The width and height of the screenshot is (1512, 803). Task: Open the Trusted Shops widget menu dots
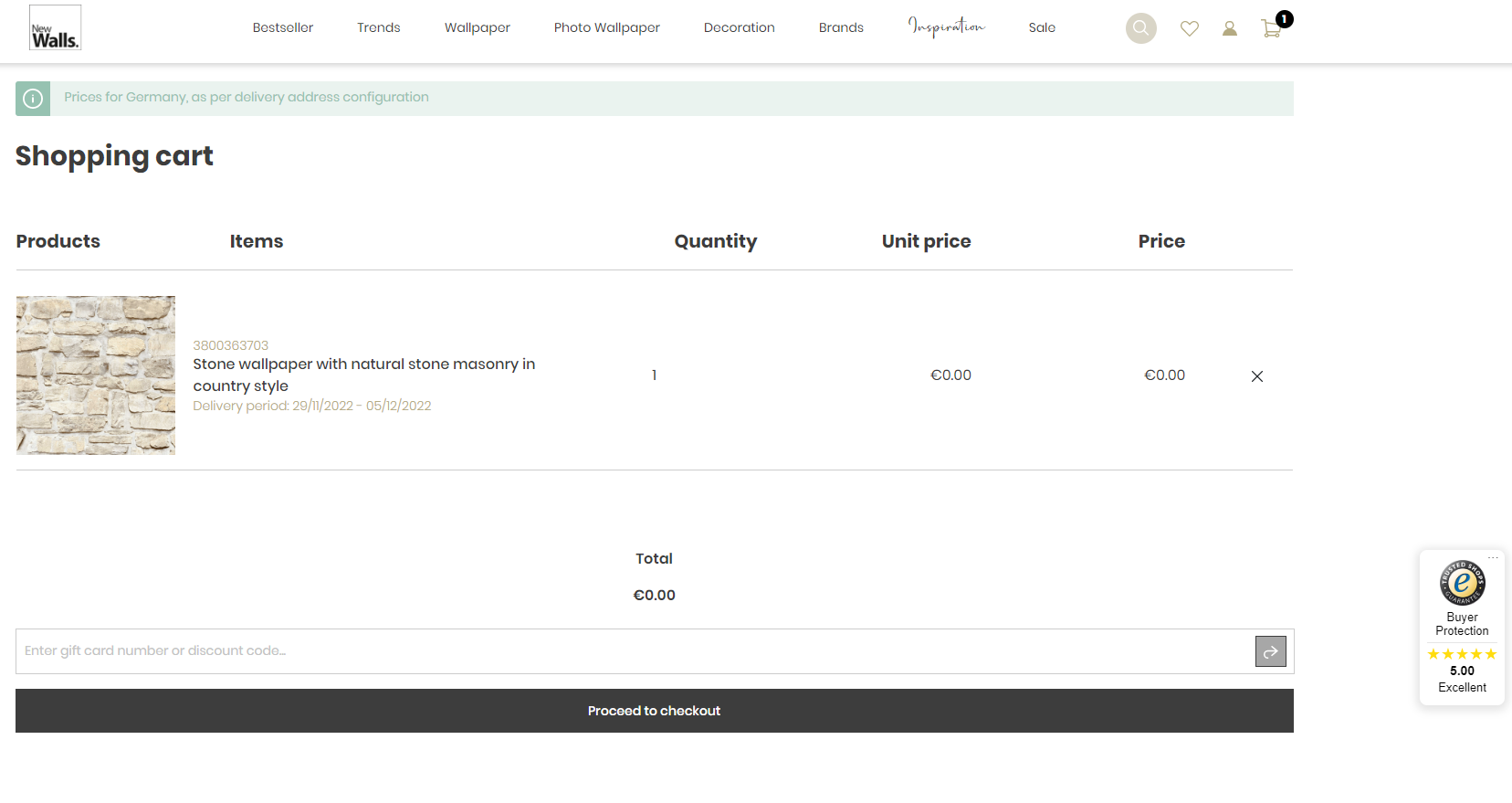[x=1493, y=557]
